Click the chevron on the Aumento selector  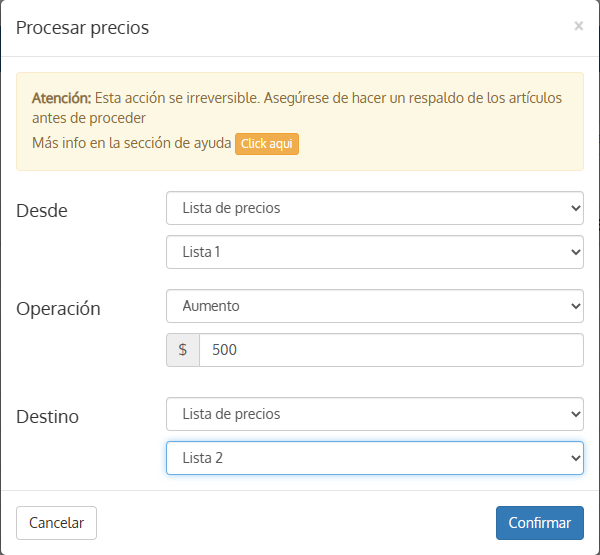click(x=575, y=306)
